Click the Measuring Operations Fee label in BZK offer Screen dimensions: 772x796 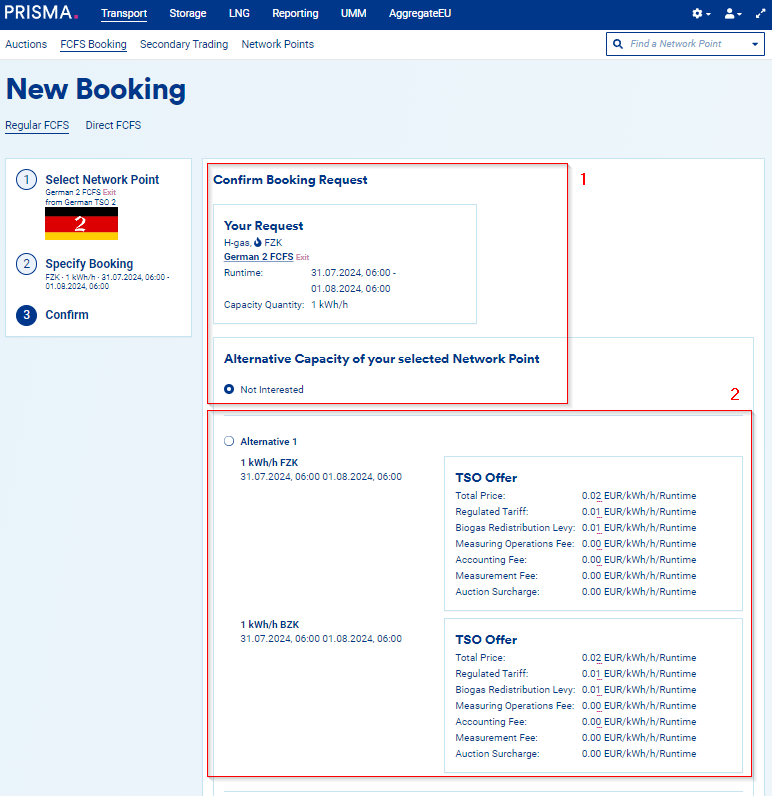[x=515, y=706]
